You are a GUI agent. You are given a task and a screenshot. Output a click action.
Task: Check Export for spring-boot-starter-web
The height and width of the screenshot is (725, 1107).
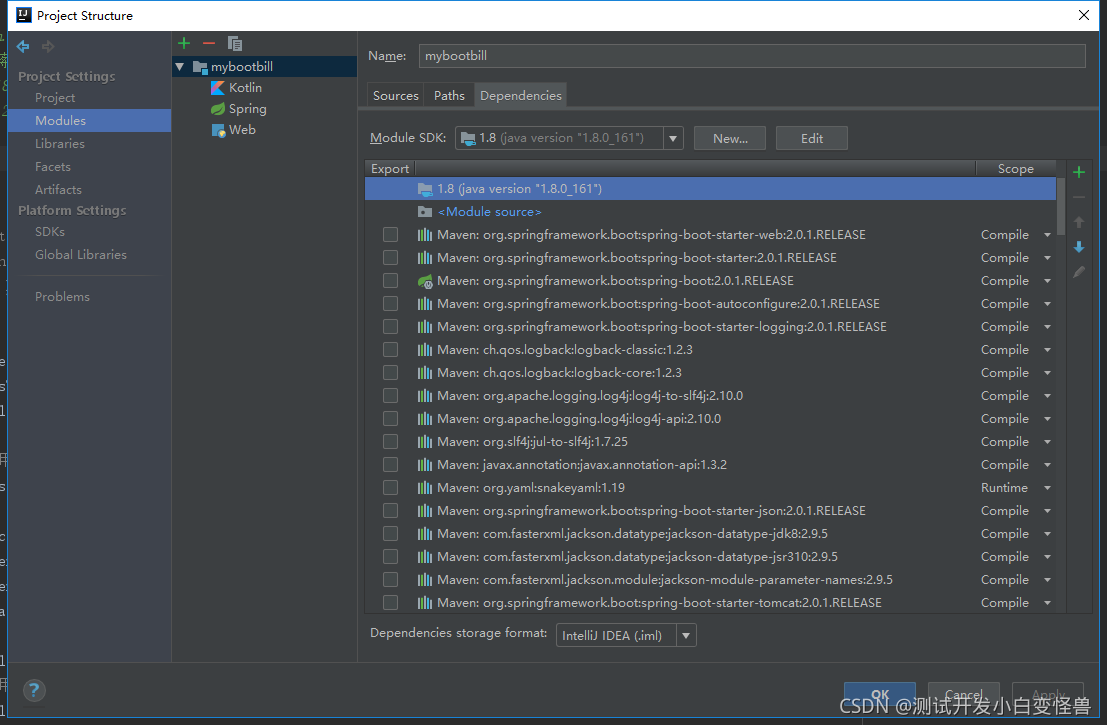point(390,235)
